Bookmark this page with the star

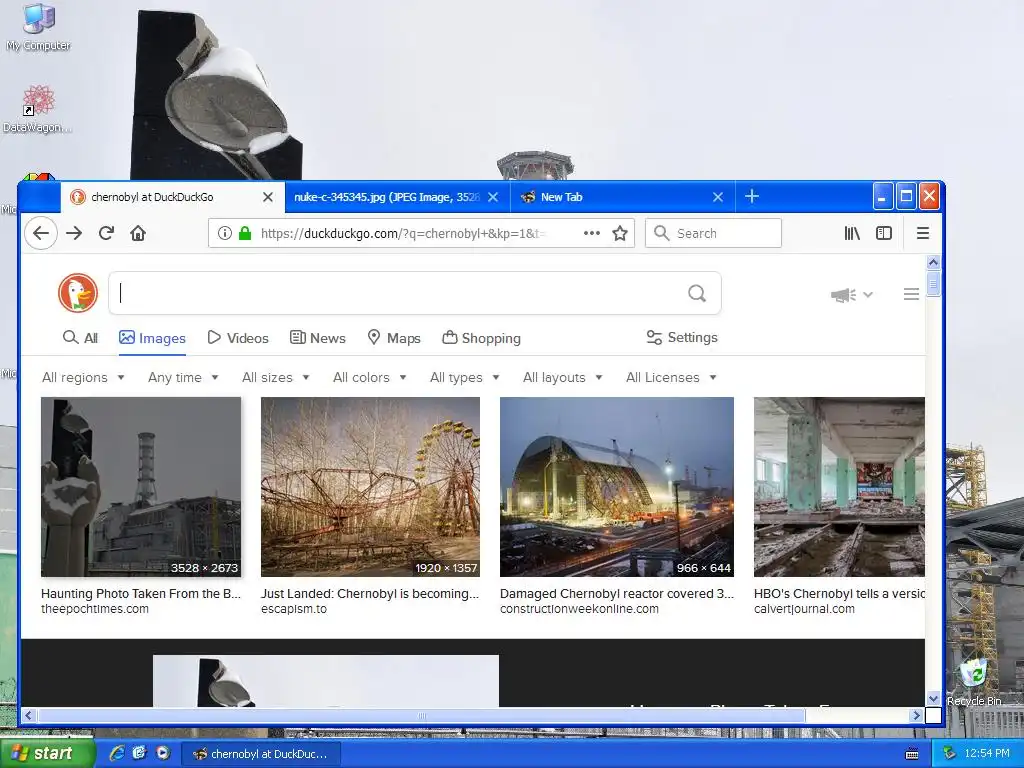coord(620,233)
